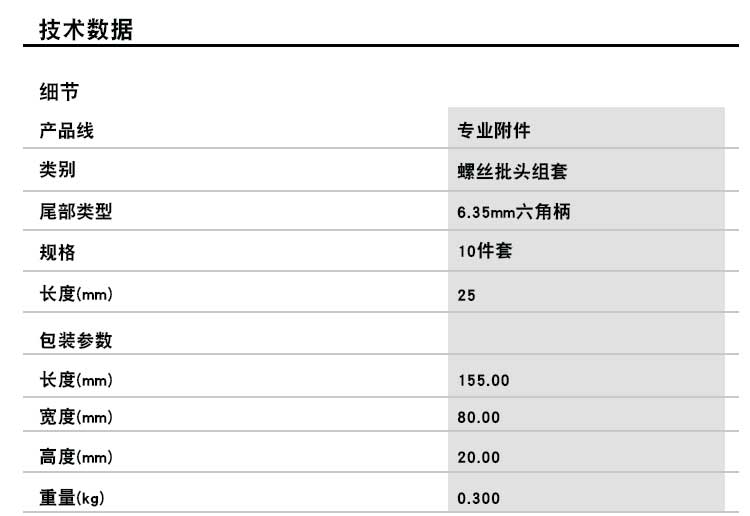Viewport: 750px width, 516px height.
Task: Click the 技术数据 heading
Action: [86, 30]
